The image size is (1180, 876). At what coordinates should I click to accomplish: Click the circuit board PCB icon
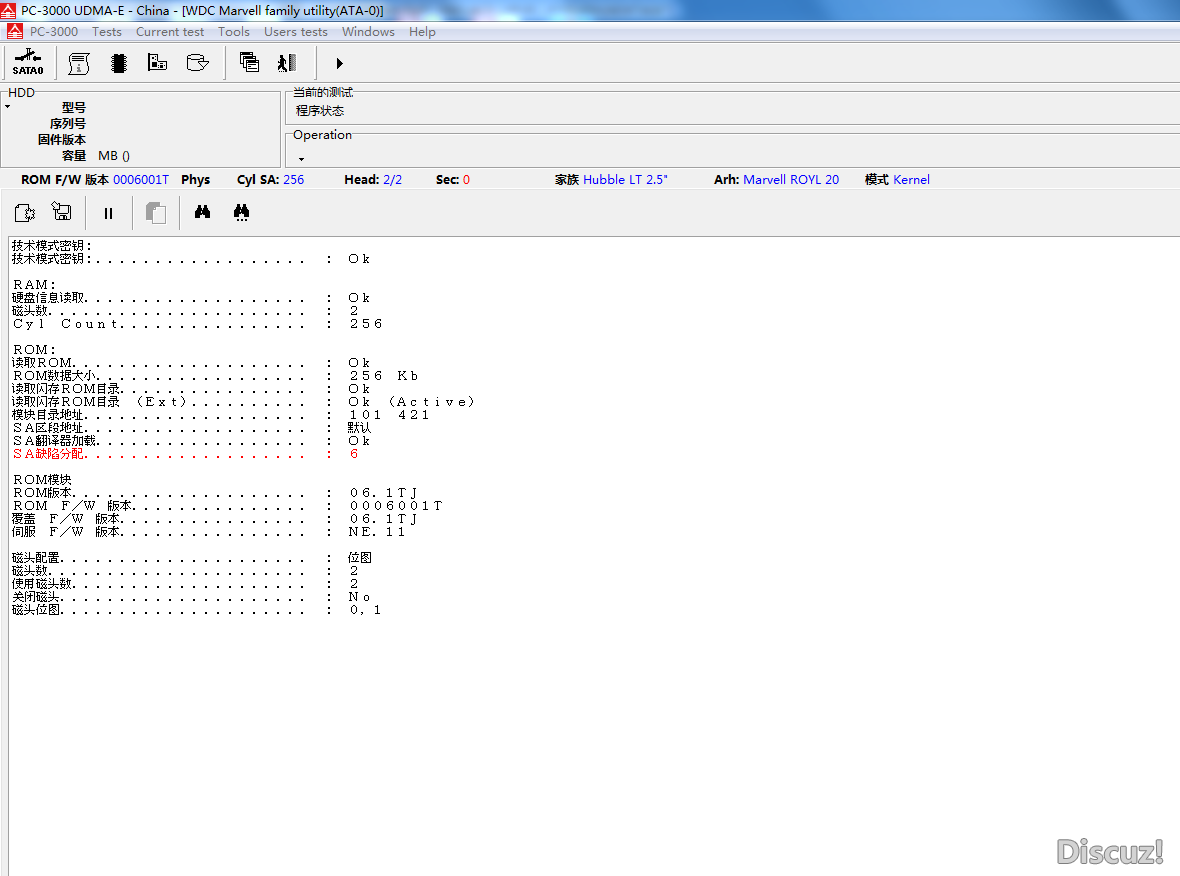point(157,62)
